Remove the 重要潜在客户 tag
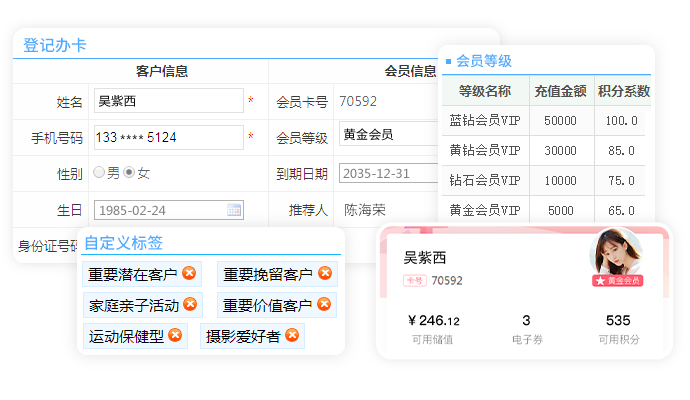The image size is (690, 400). pyautogui.click(x=189, y=274)
